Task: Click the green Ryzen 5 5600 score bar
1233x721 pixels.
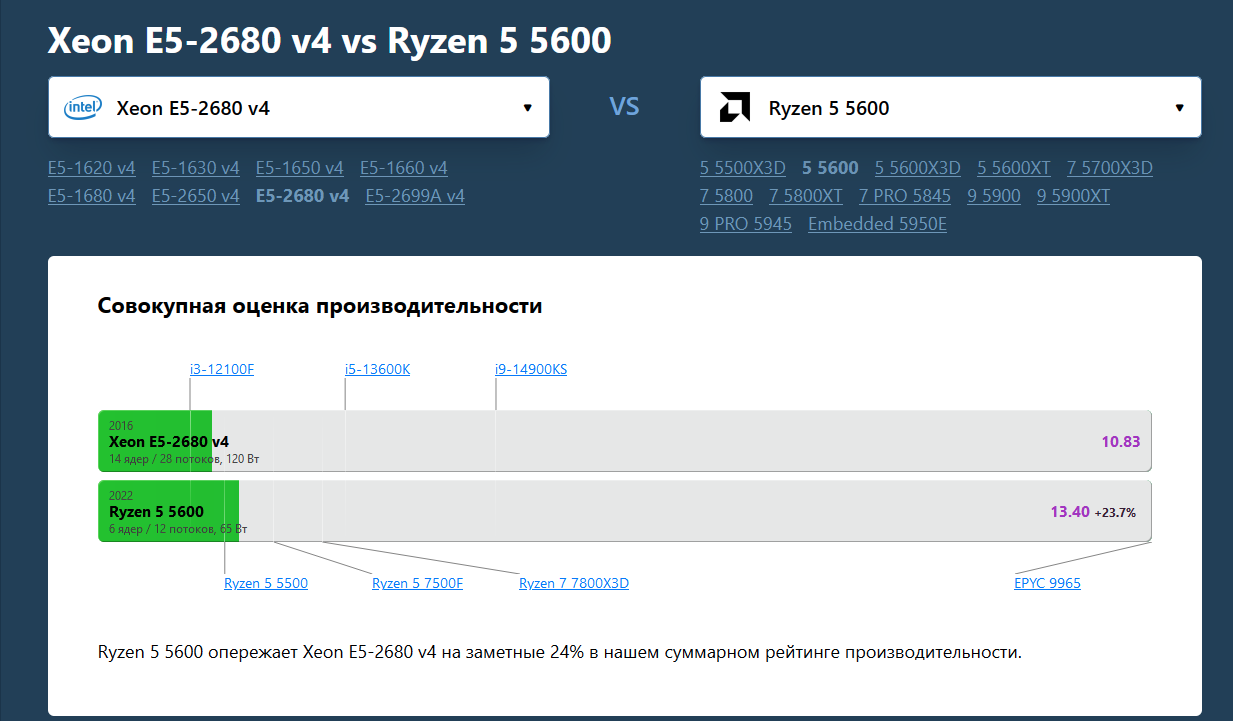Action: [168, 511]
